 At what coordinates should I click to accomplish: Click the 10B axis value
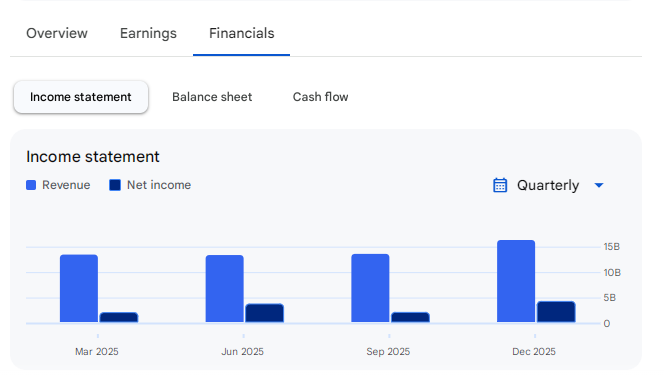[612, 272]
